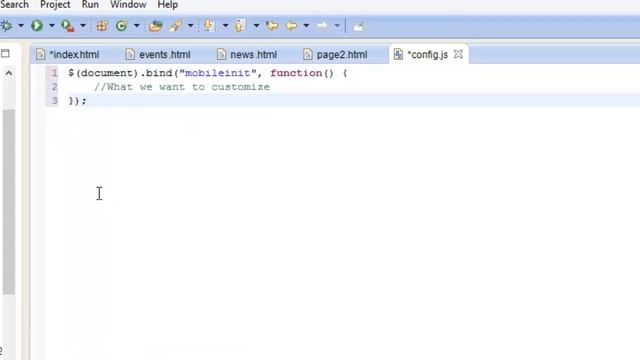The image size is (640, 360).
Task: Click the left panel scroll up arrow
Action: (9, 73)
